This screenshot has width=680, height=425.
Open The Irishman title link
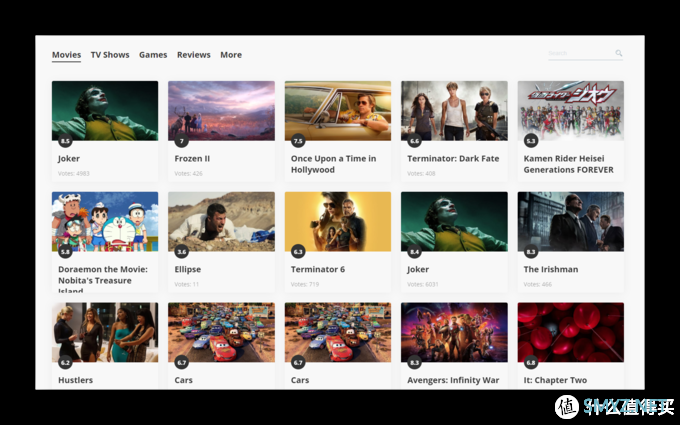click(551, 269)
